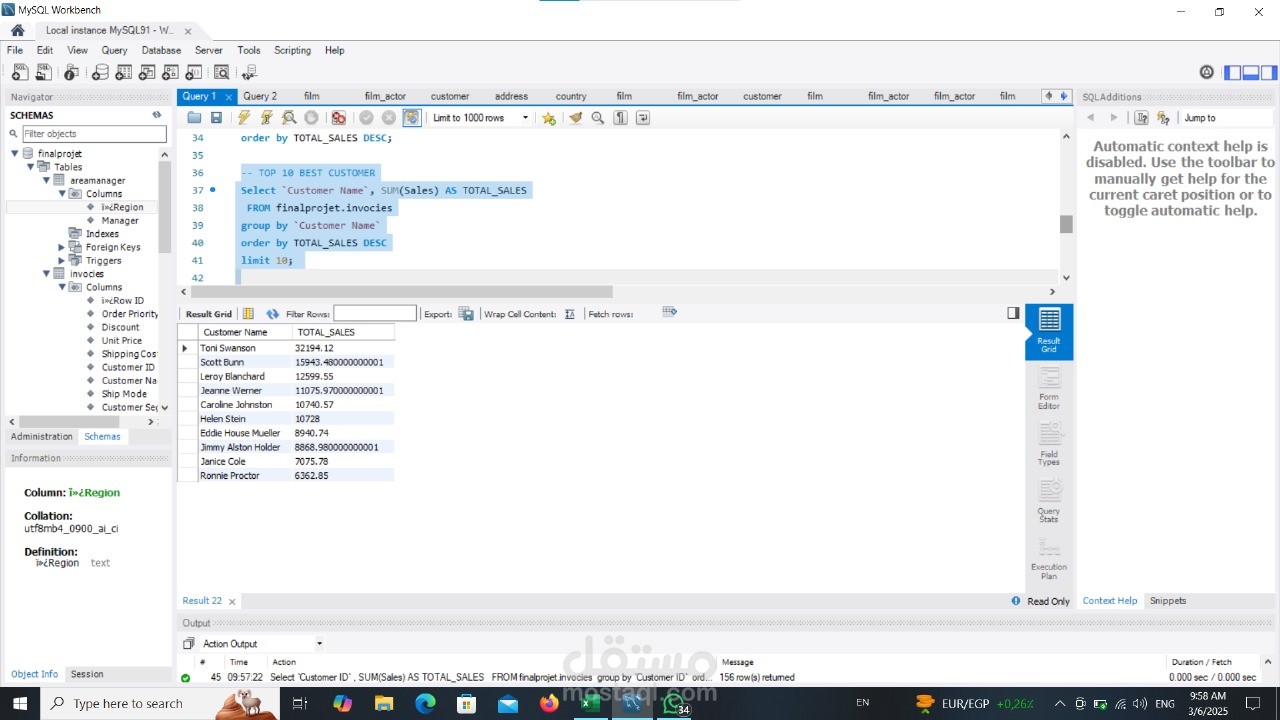This screenshot has width=1280, height=720.
Task: Select the Result Grid side button
Action: 1049,331
